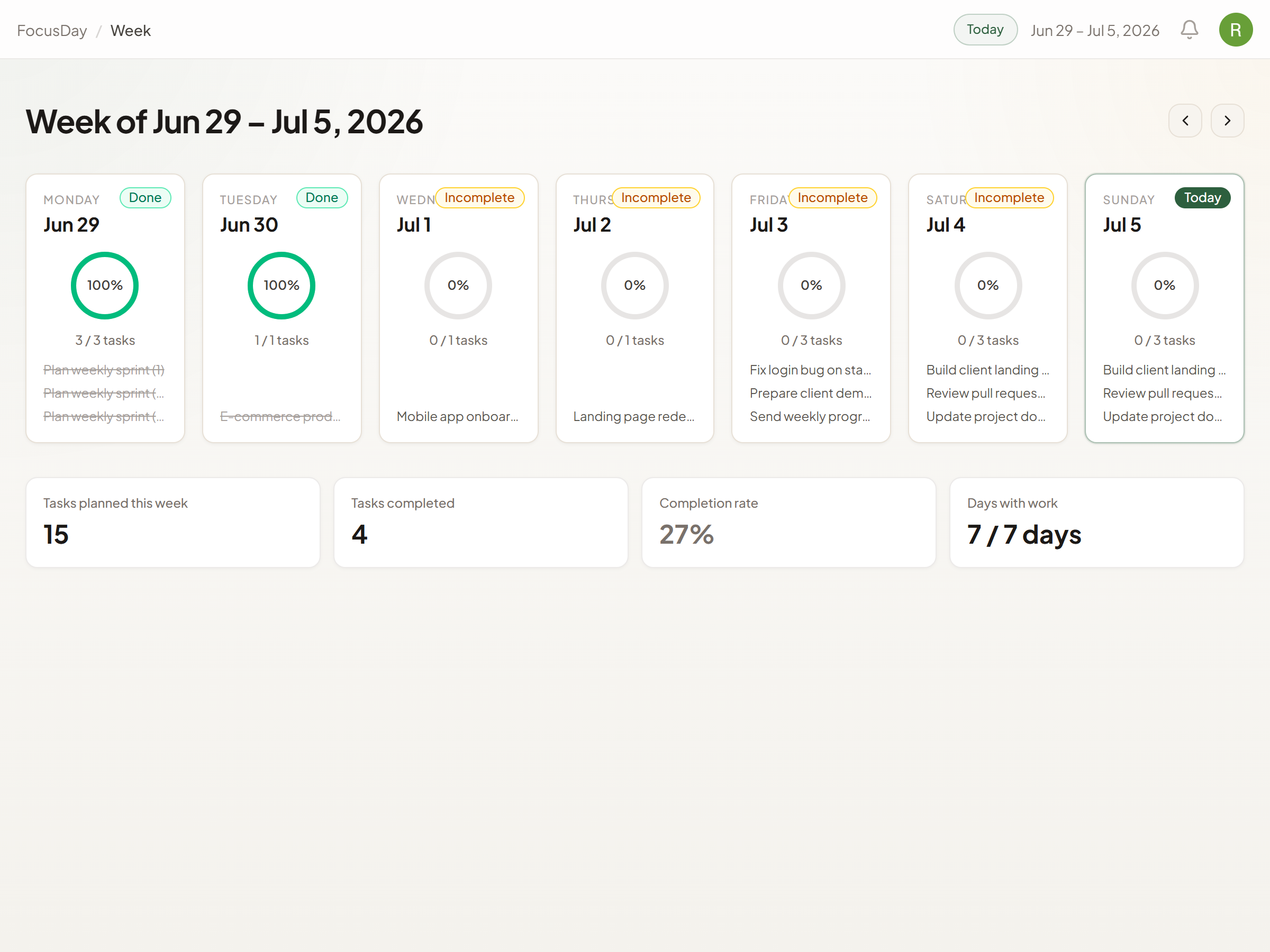Click Sunday's 0% progress ring

coord(1164,285)
